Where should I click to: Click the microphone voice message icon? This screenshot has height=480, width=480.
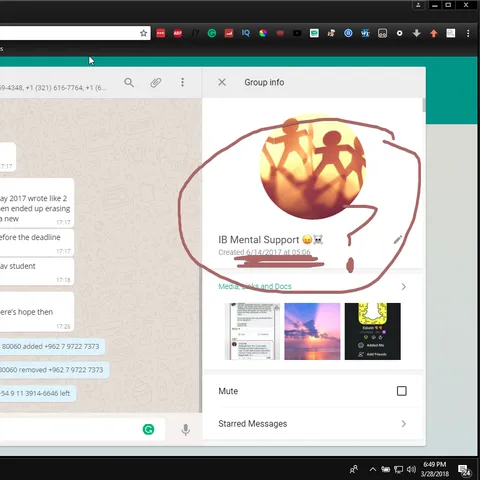pyautogui.click(x=186, y=430)
